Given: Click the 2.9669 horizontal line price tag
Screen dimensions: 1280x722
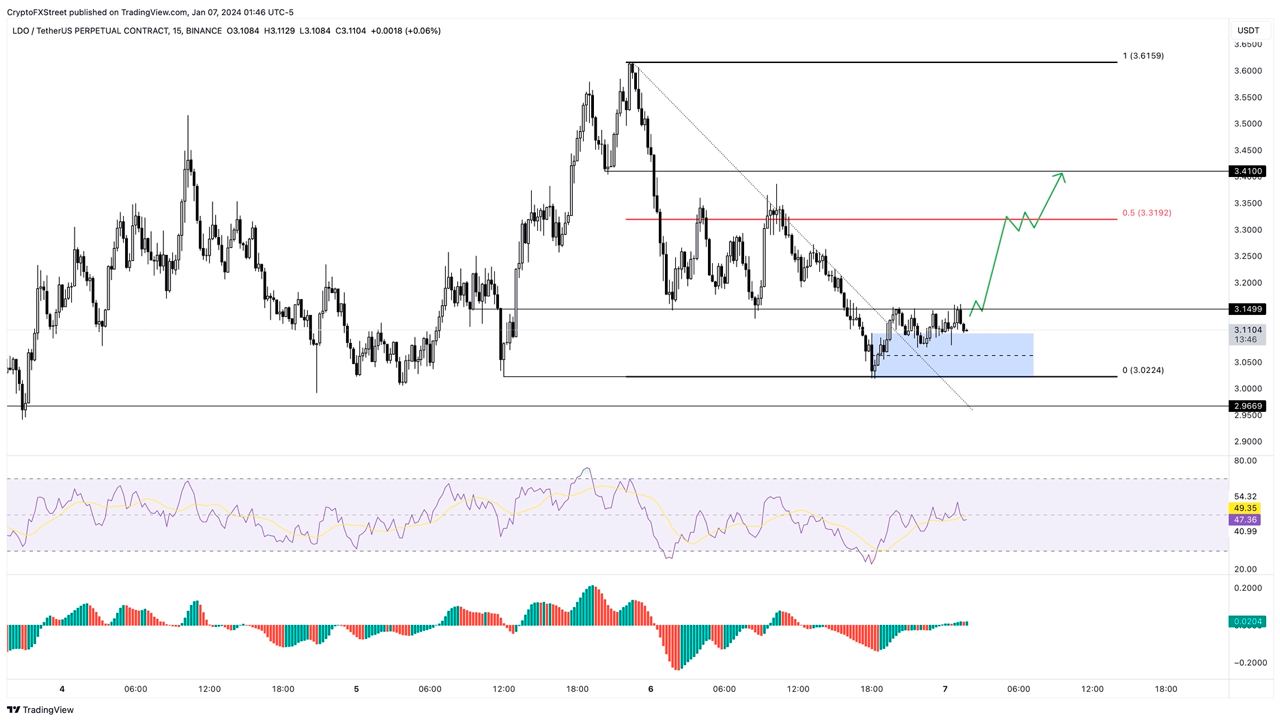Looking at the screenshot, I should (x=1248, y=406).
